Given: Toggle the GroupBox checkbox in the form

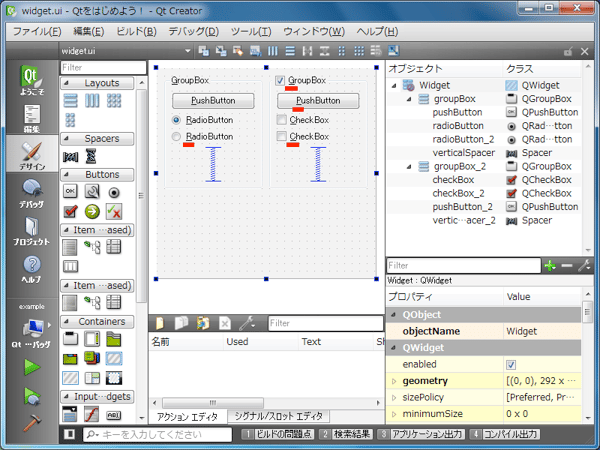Looking at the screenshot, I should click(x=280, y=80).
